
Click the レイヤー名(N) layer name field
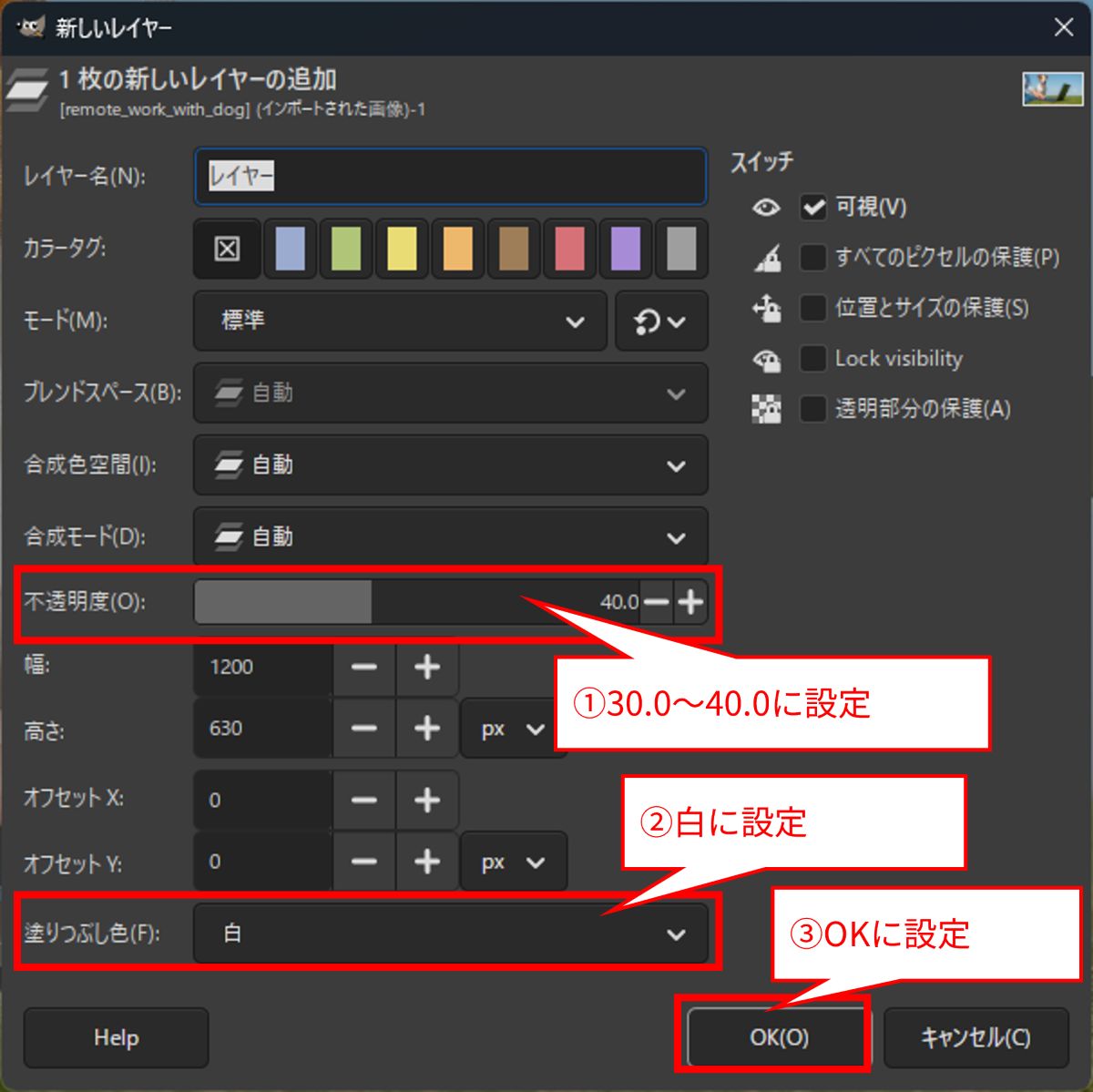451,177
